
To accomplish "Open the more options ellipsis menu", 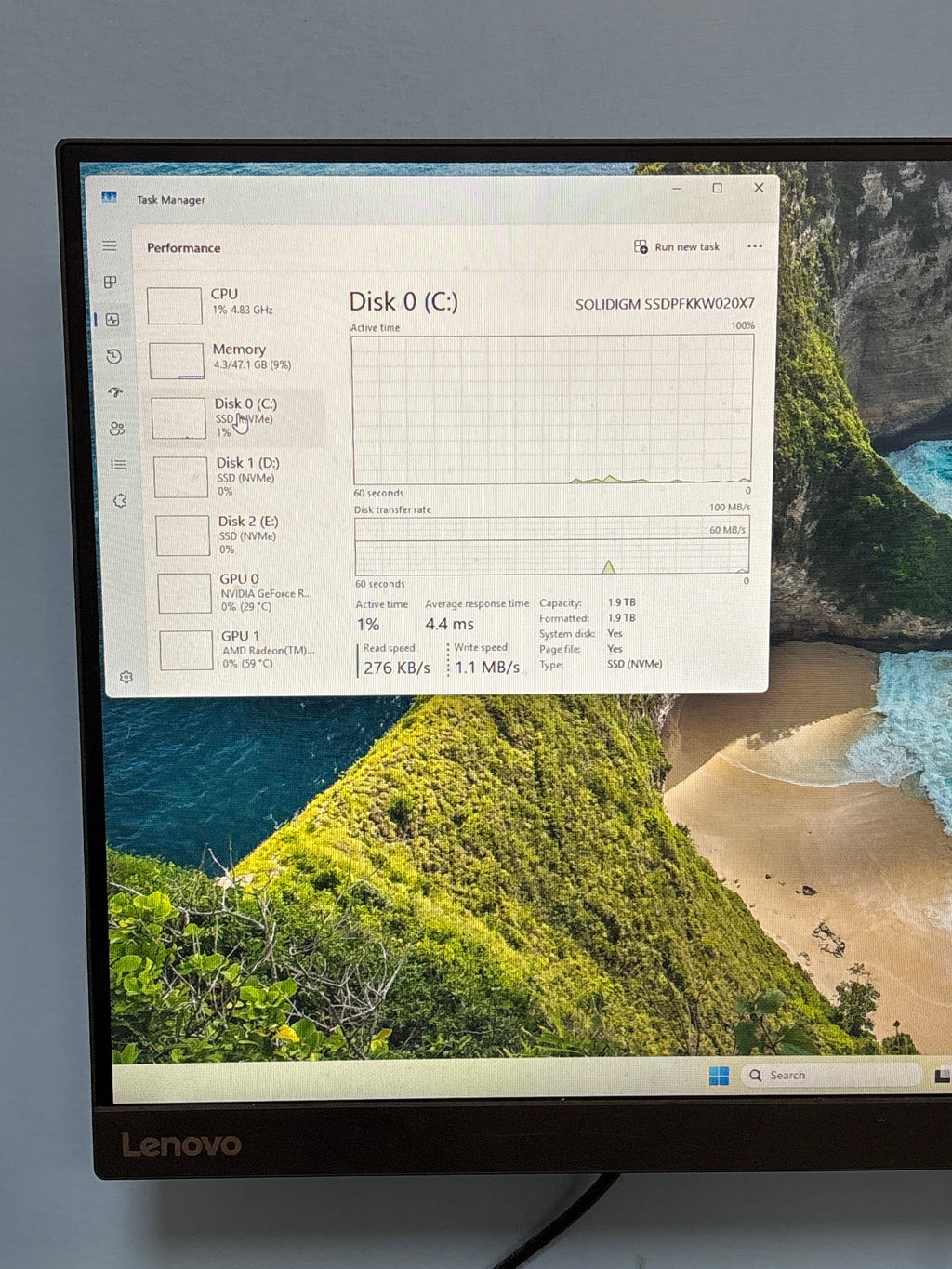I will click(754, 246).
